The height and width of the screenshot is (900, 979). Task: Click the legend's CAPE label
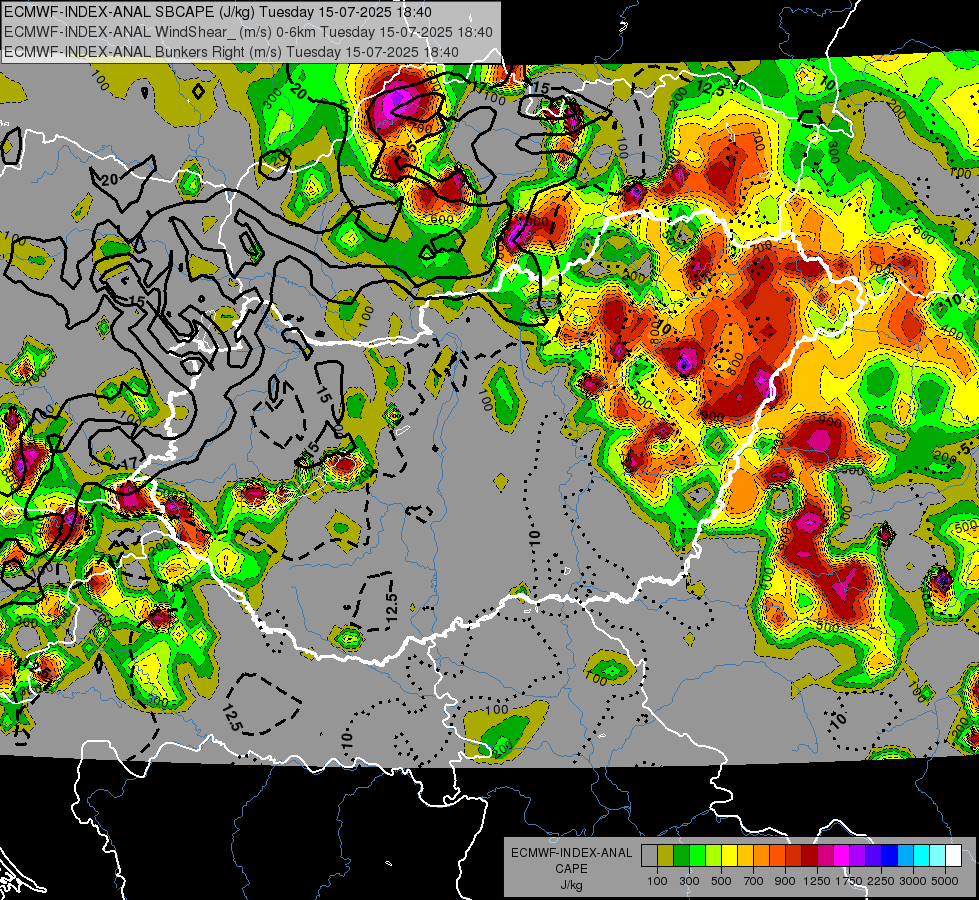pyautogui.click(x=571, y=869)
